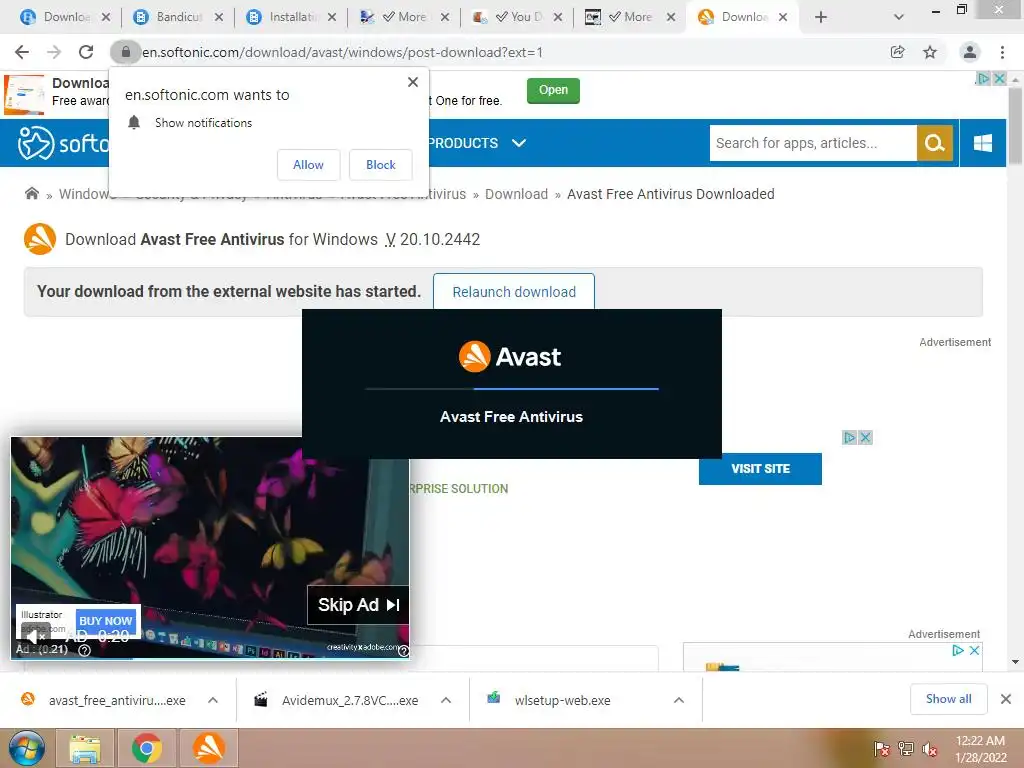Open AdChoices icon on top banner

click(983, 78)
